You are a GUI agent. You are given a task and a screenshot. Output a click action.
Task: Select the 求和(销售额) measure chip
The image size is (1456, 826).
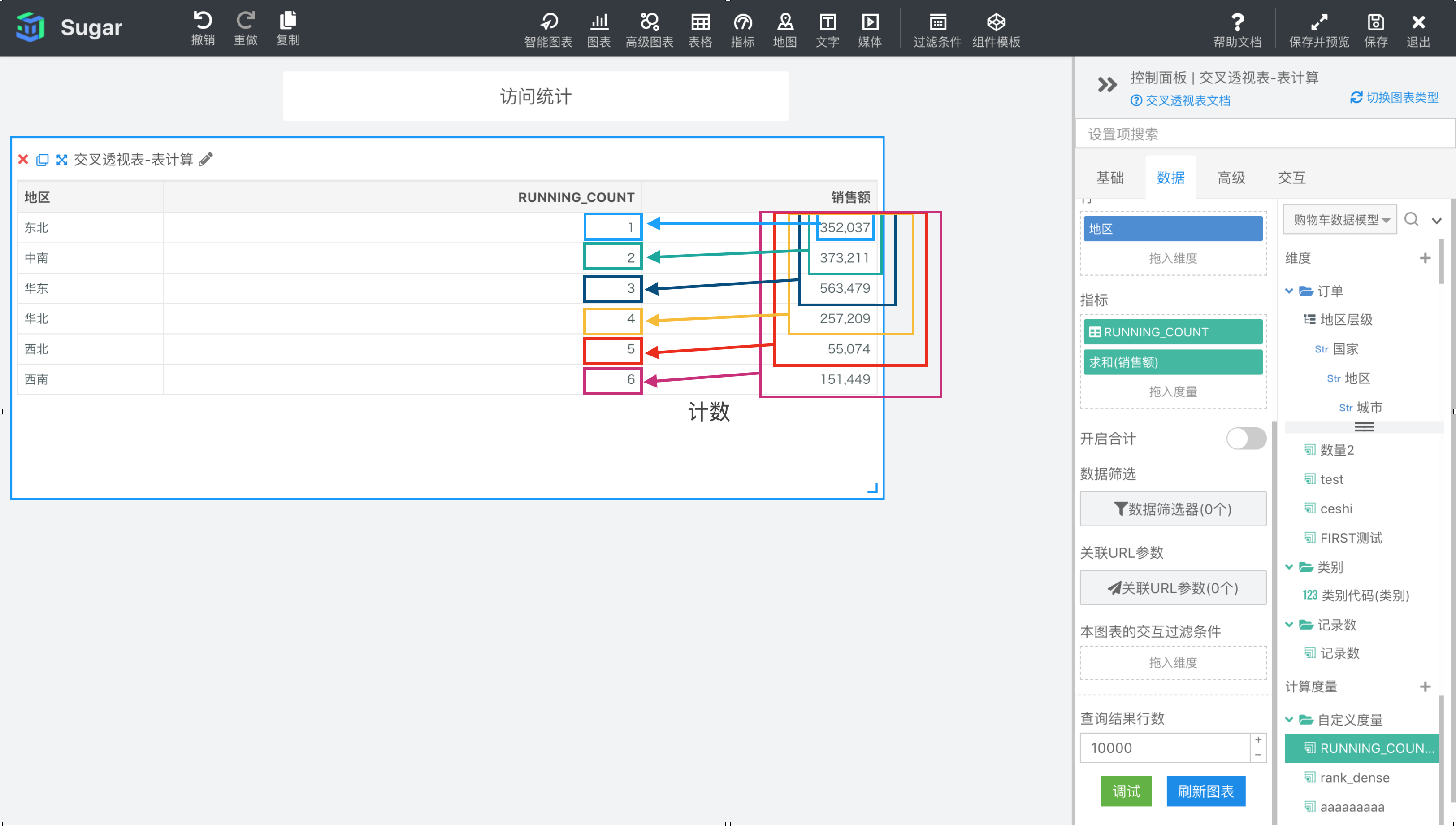[x=1173, y=362]
